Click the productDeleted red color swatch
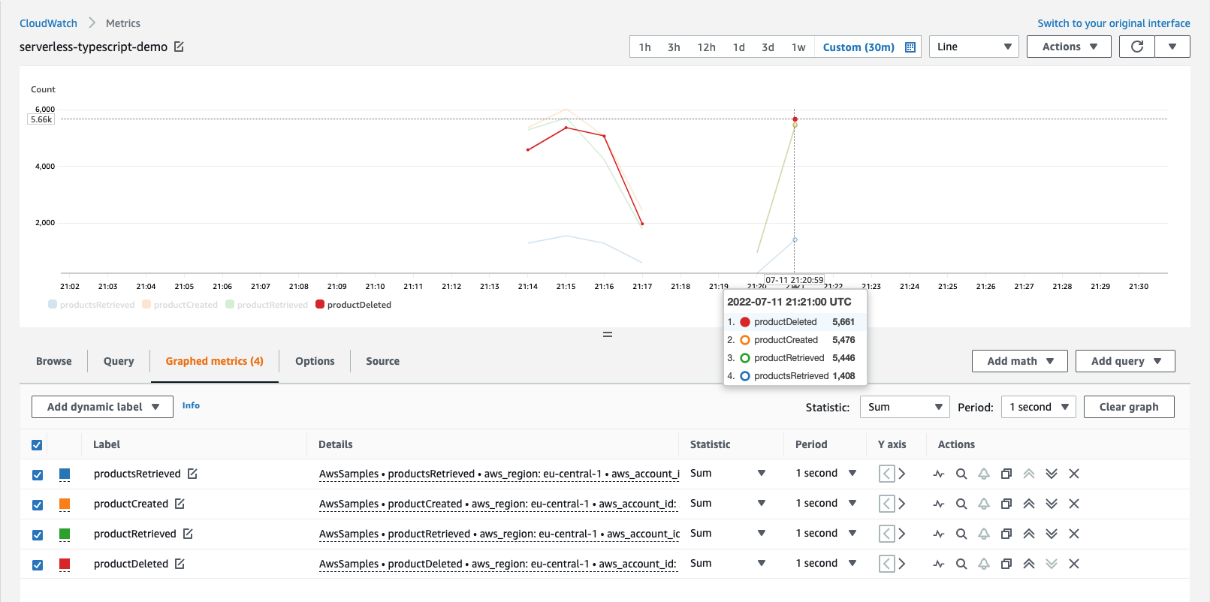This screenshot has width=1210, height=602. click(65, 564)
